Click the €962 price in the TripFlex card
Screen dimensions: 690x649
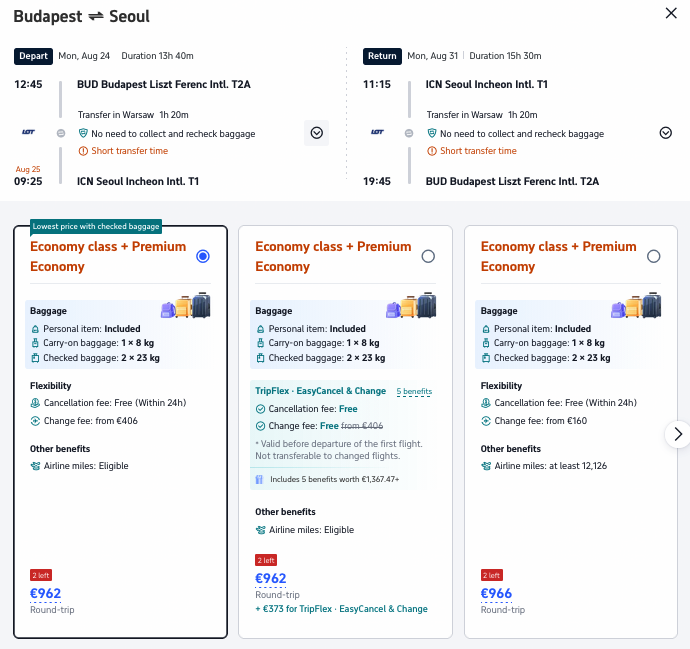tap(271, 579)
